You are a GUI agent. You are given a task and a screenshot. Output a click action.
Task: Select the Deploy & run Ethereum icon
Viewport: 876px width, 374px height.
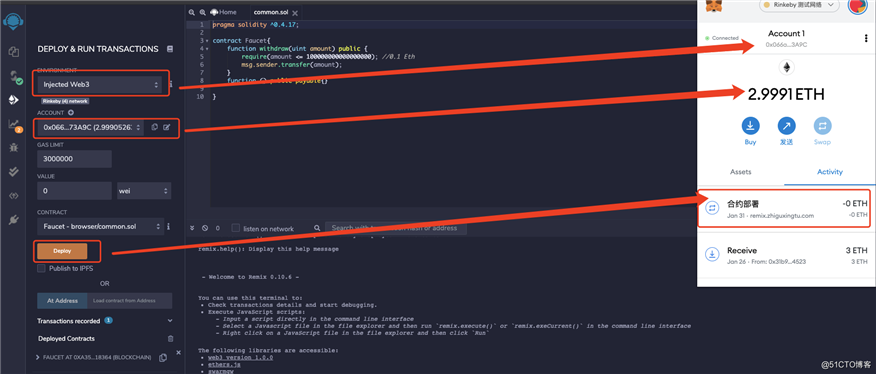point(13,100)
